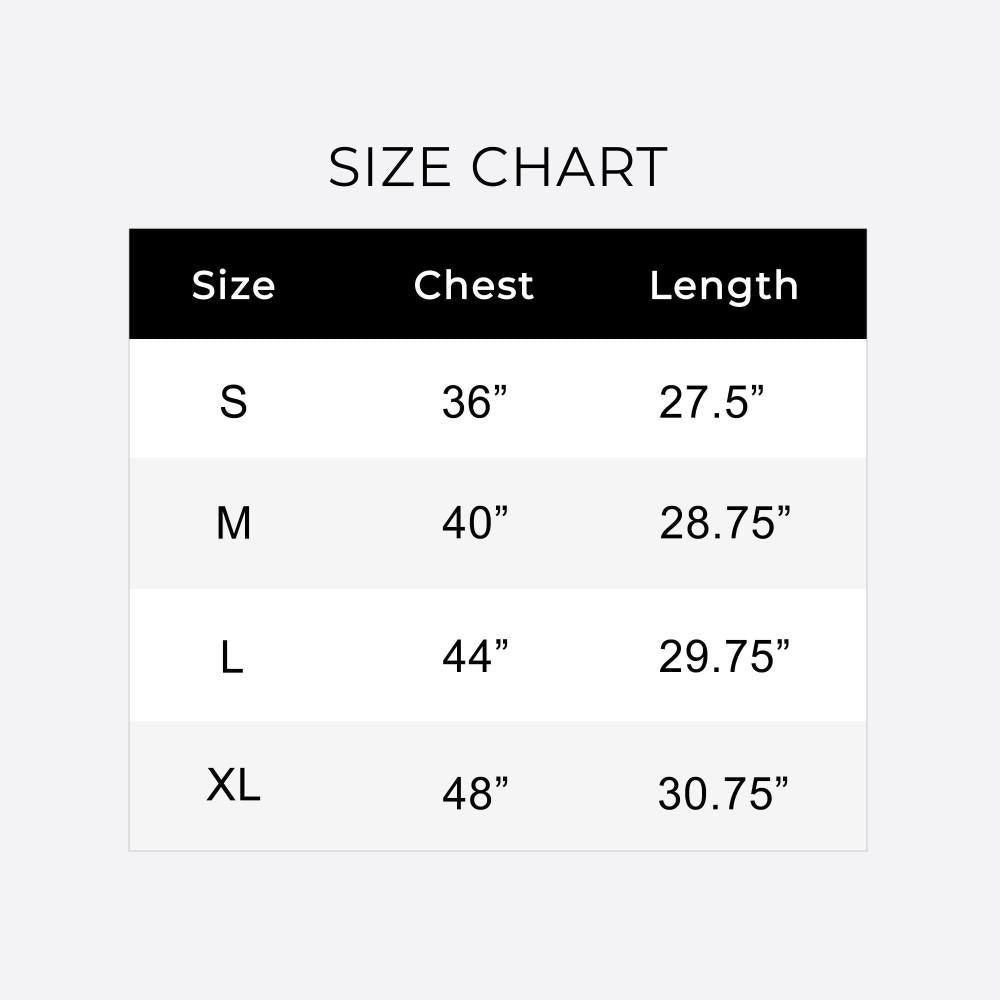Pick the 30.75" length value
Screen dimensions: 1000x1000
(723, 794)
